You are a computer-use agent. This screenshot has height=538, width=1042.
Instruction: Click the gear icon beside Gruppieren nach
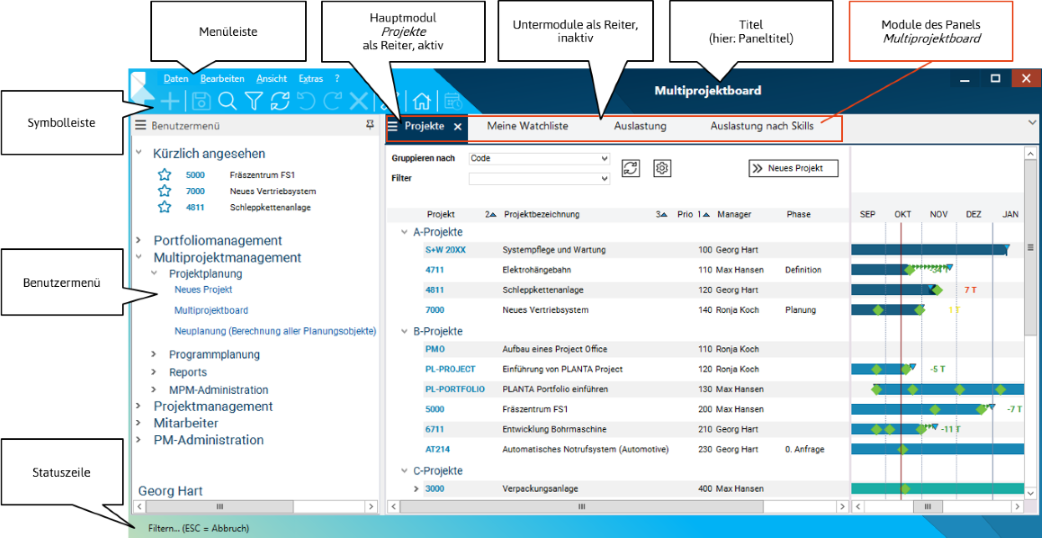pos(661,168)
